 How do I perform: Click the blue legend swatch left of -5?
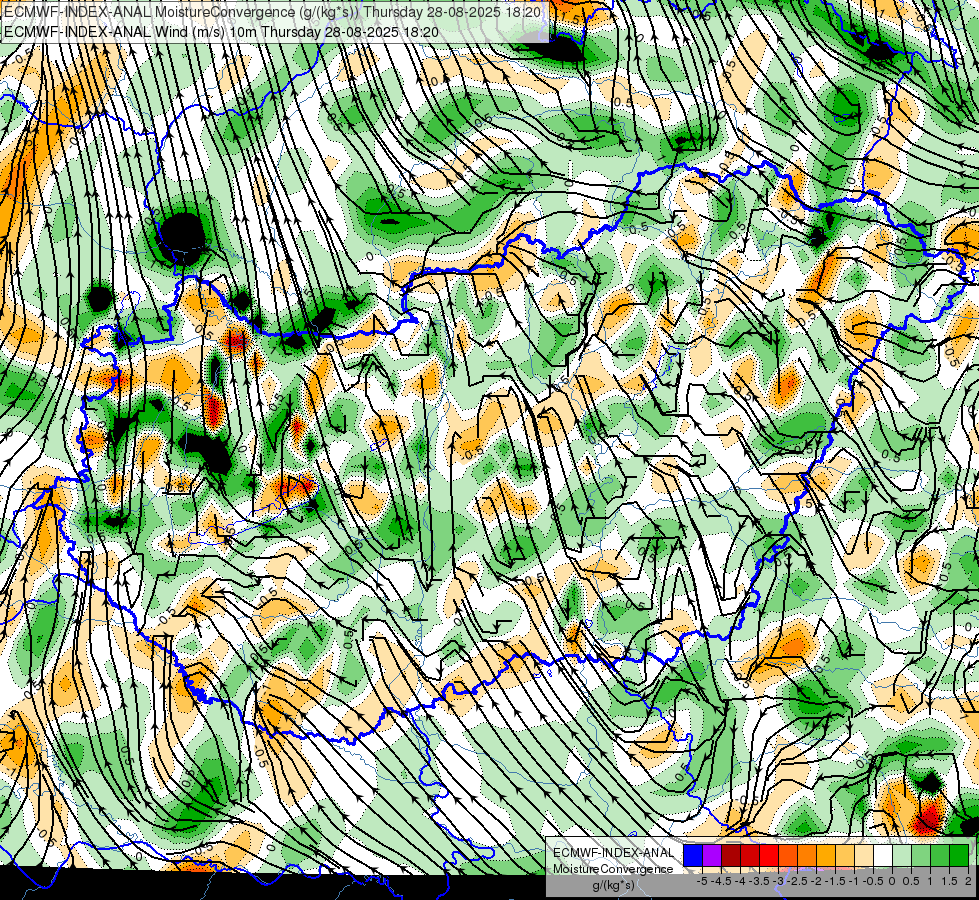click(x=693, y=856)
